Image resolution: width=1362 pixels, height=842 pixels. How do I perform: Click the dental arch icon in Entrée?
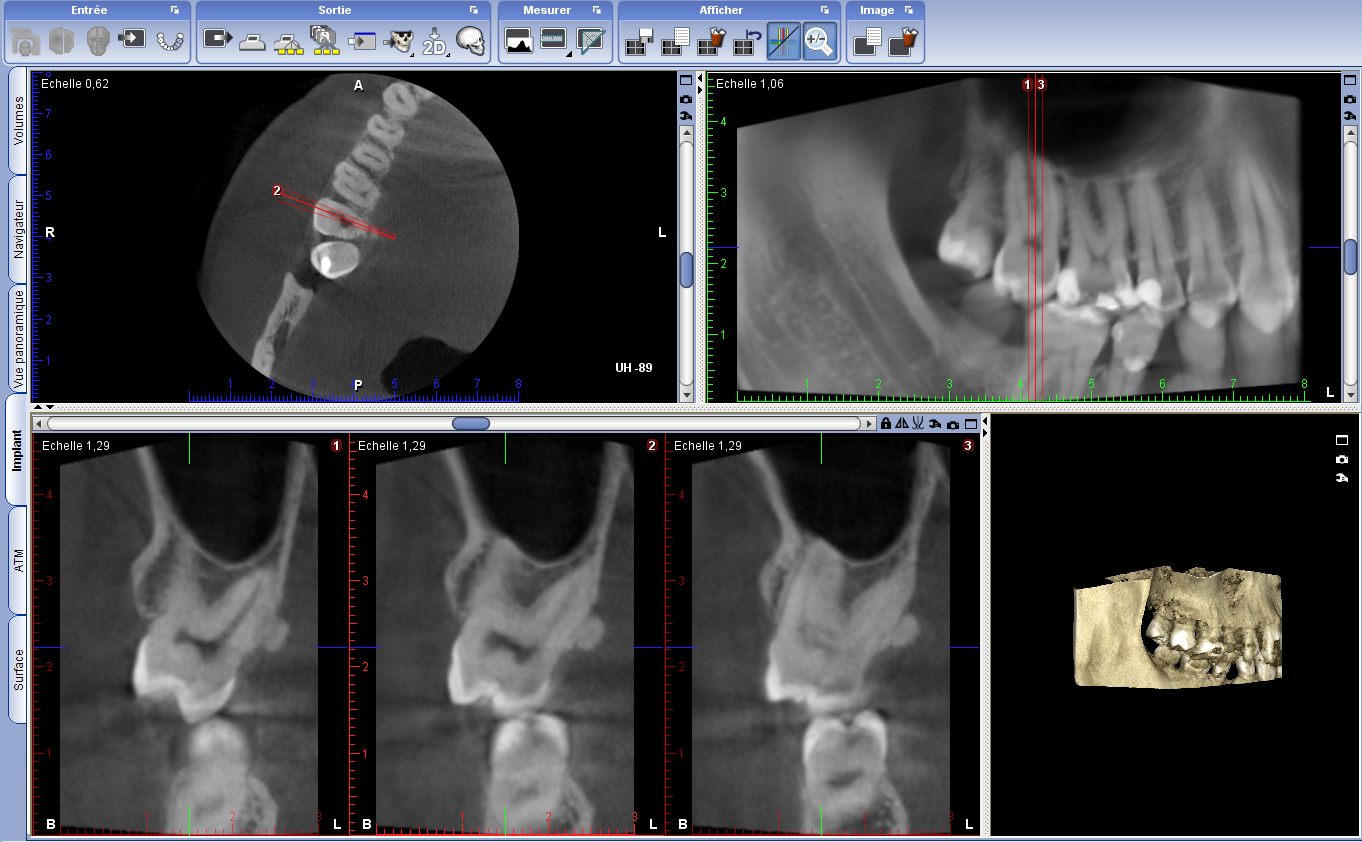171,41
